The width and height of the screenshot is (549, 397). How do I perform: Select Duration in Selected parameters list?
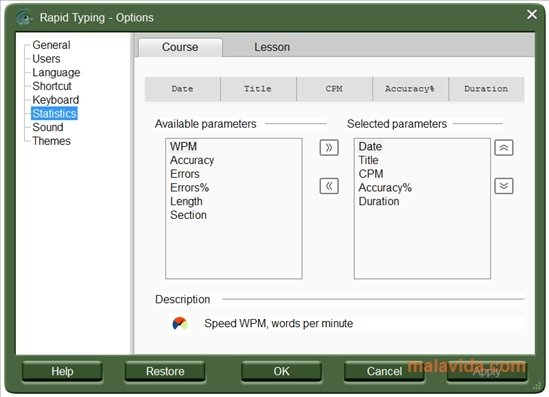coord(379,201)
